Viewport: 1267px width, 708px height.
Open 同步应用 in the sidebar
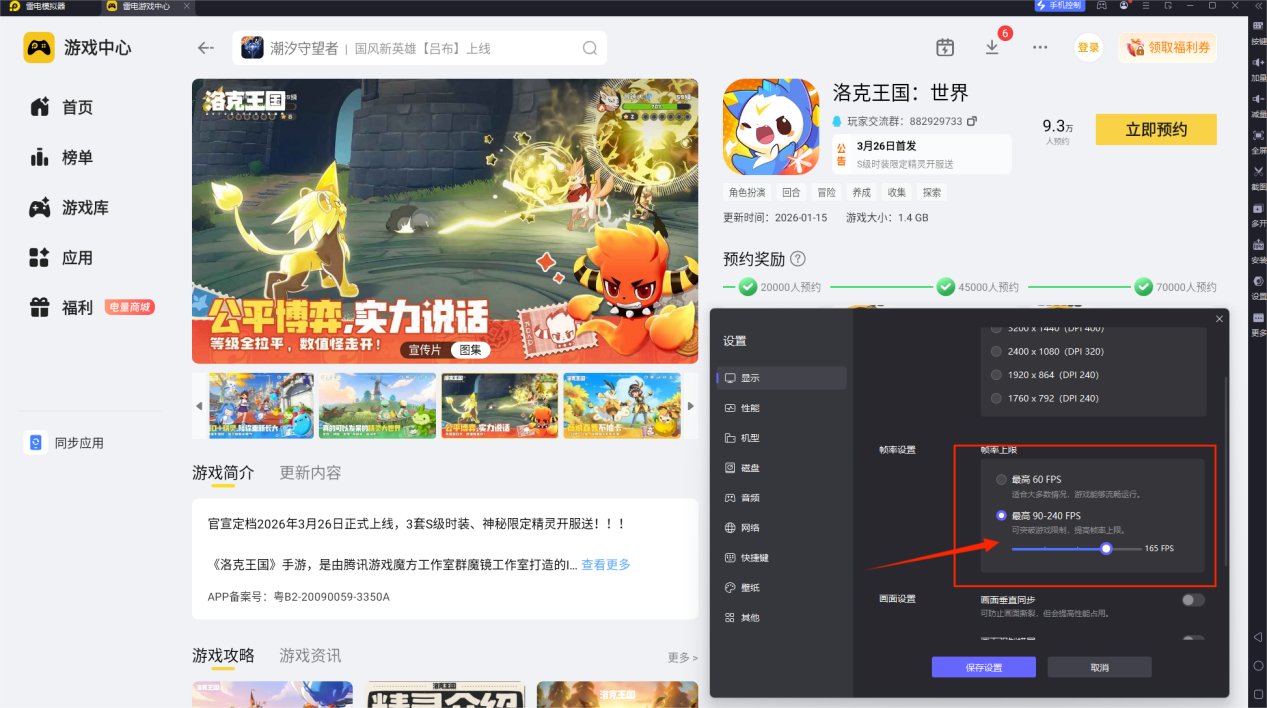(x=65, y=443)
